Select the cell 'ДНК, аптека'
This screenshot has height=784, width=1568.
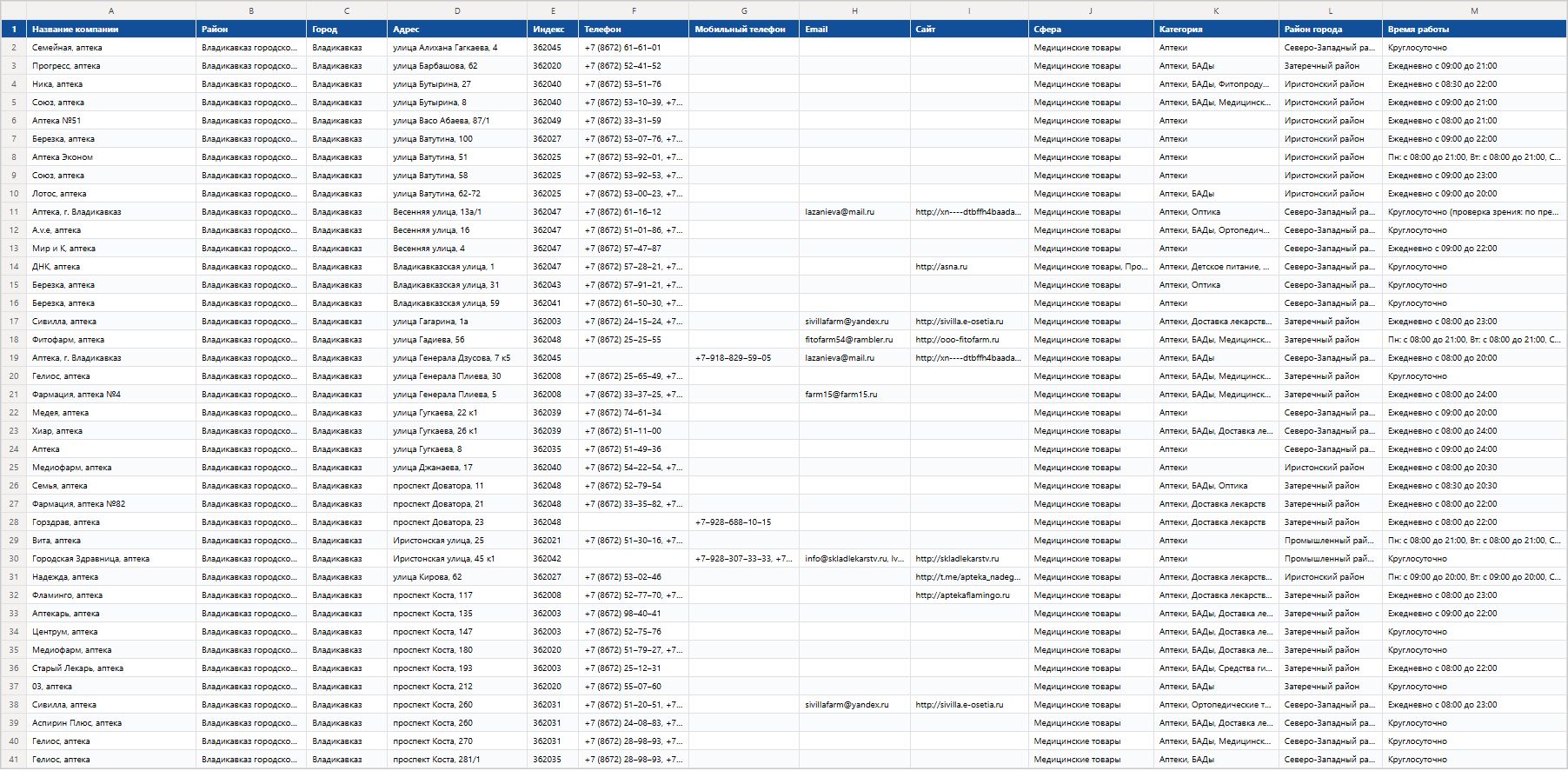click(111, 267)
